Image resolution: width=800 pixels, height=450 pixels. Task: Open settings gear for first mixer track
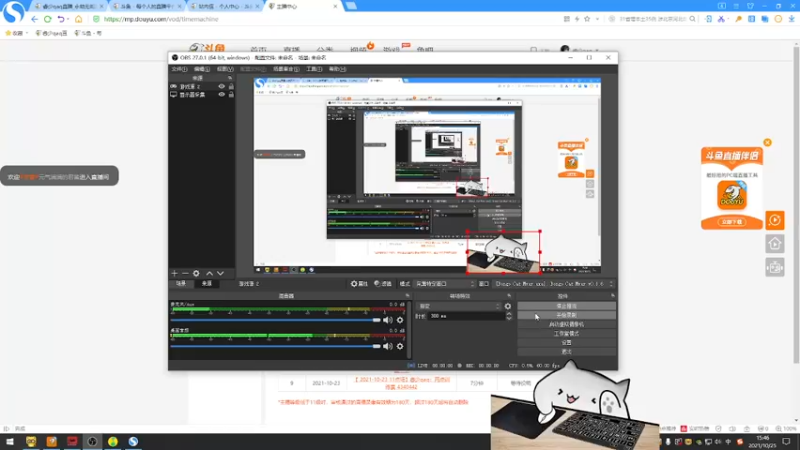click(400, 320)
